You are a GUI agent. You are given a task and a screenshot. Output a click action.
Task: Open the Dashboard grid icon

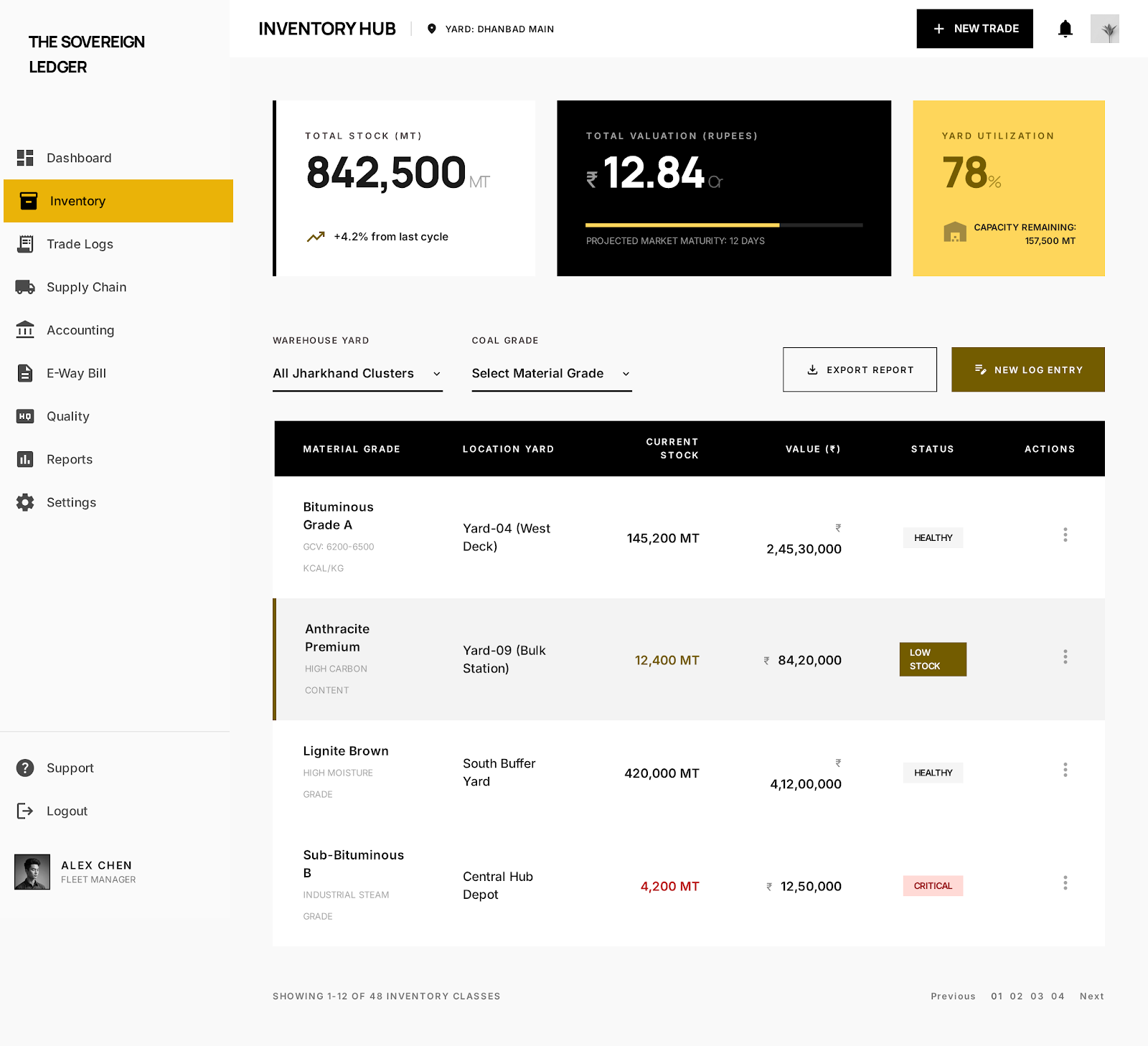coord(25,158)
